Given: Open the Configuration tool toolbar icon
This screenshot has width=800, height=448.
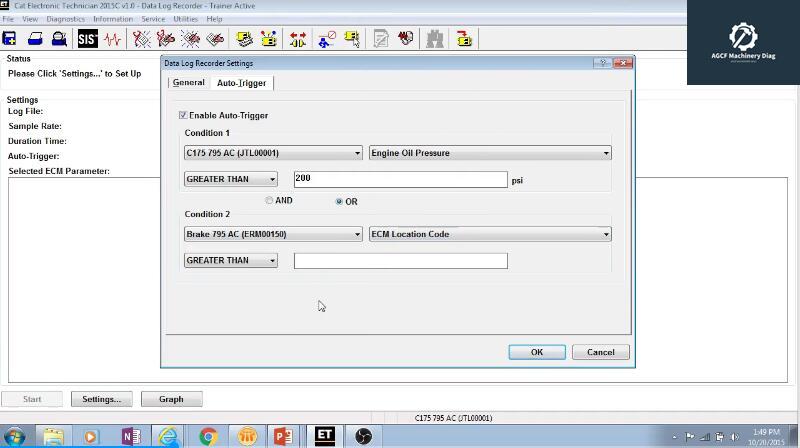Looking at the screenshot, I should point(268,39).
